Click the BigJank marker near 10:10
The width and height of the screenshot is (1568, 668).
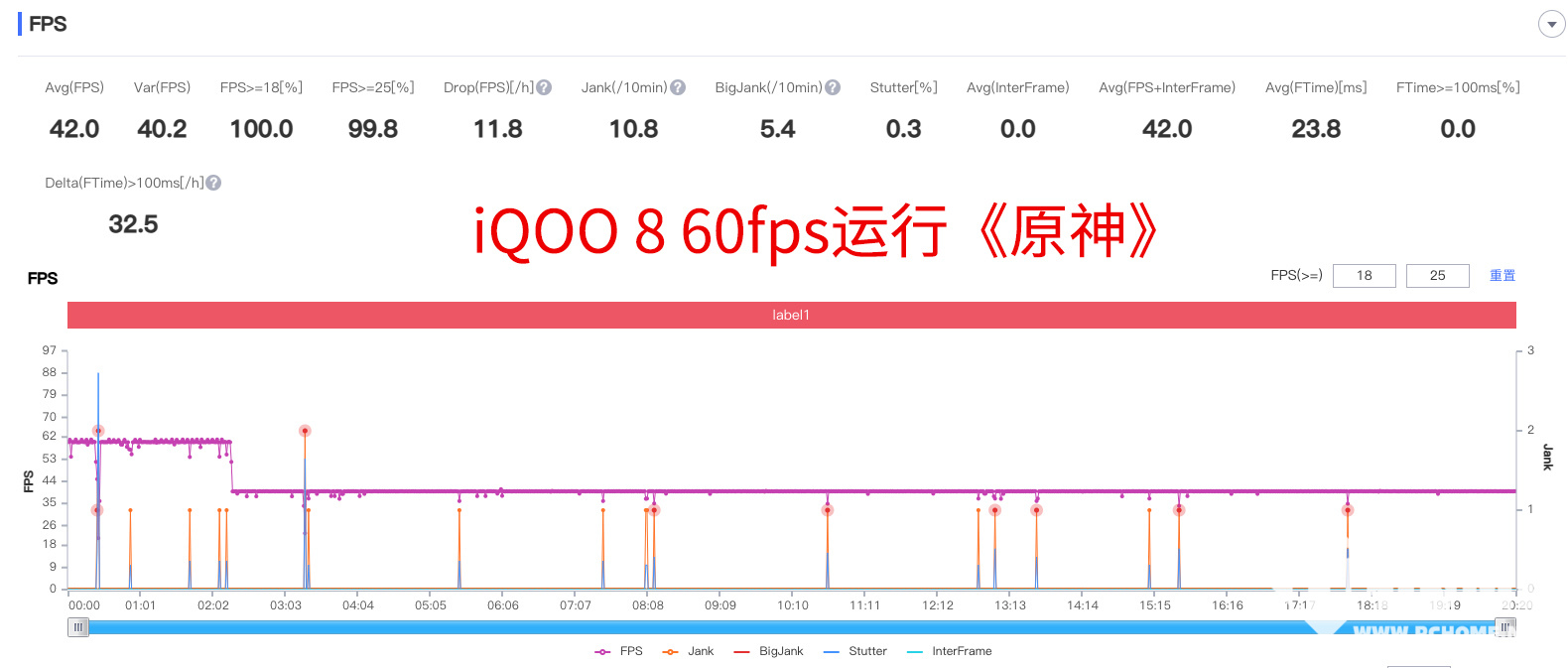click(x=827, y=510)
